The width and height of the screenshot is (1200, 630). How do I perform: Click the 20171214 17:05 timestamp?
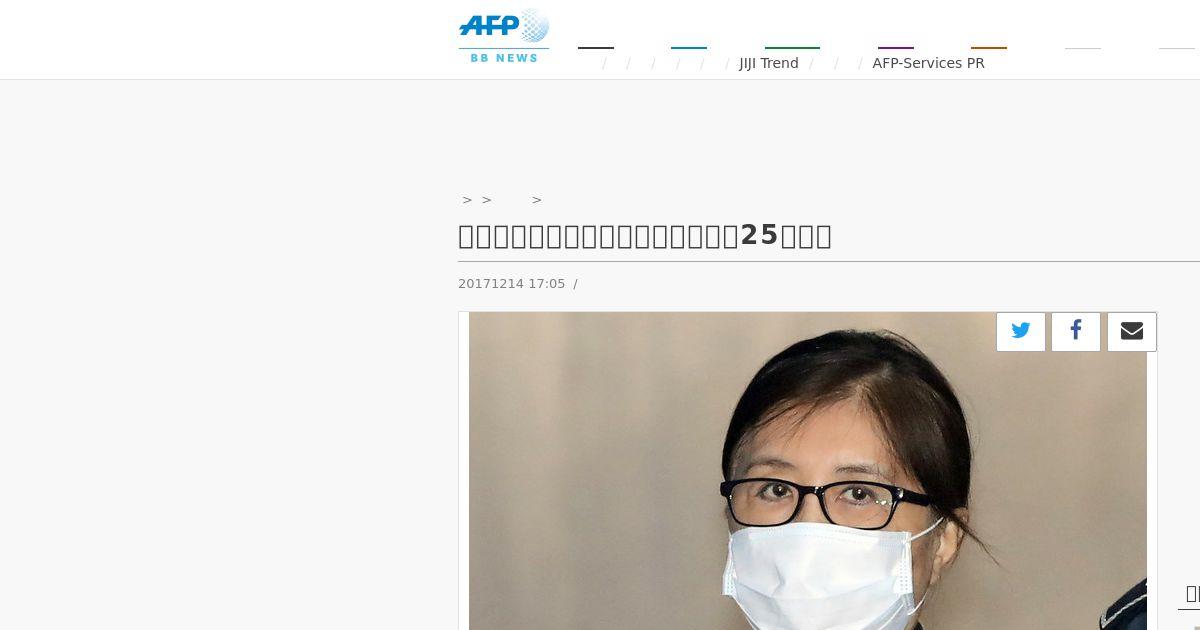pyautogui.click(x=512, y=284)
